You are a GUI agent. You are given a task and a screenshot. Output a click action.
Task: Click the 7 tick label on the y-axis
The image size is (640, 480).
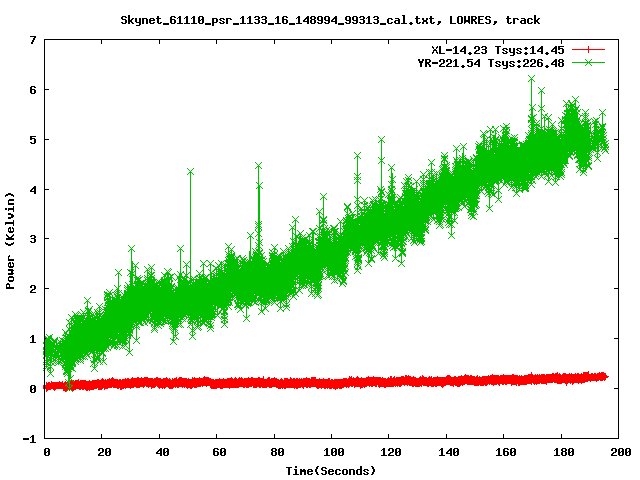pyautogui.click(x=32, y=40)
